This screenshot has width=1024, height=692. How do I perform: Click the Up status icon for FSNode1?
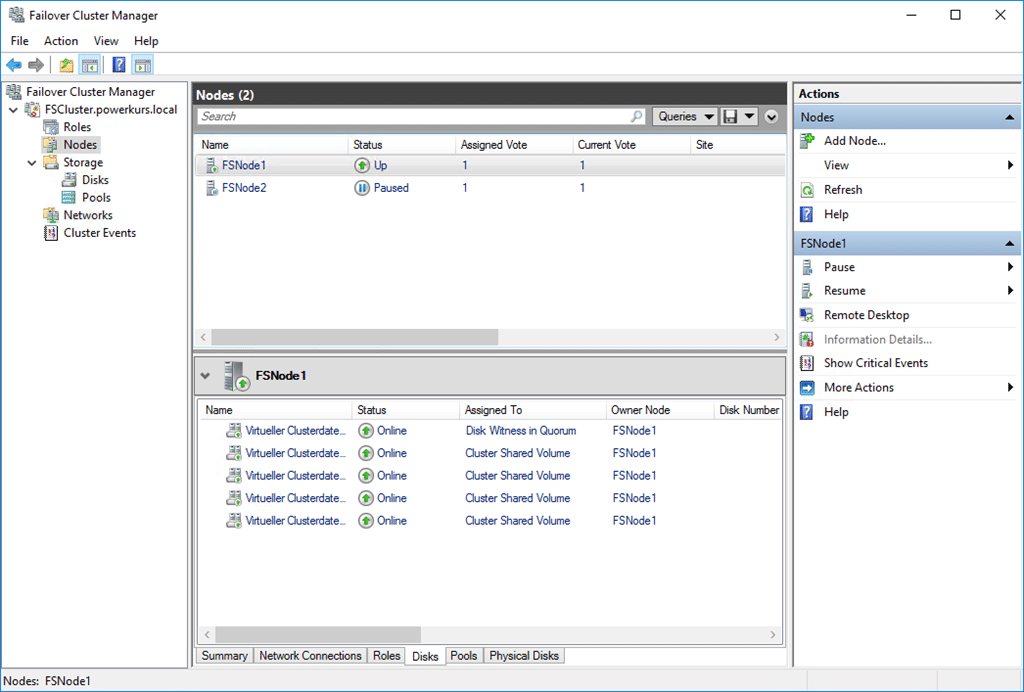(362, 166)
